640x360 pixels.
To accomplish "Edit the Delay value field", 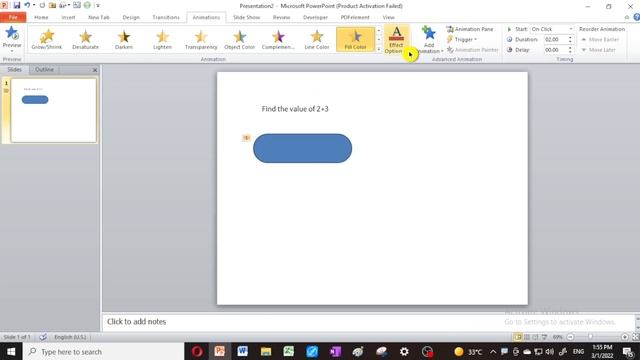I will (x=555, y=49).
